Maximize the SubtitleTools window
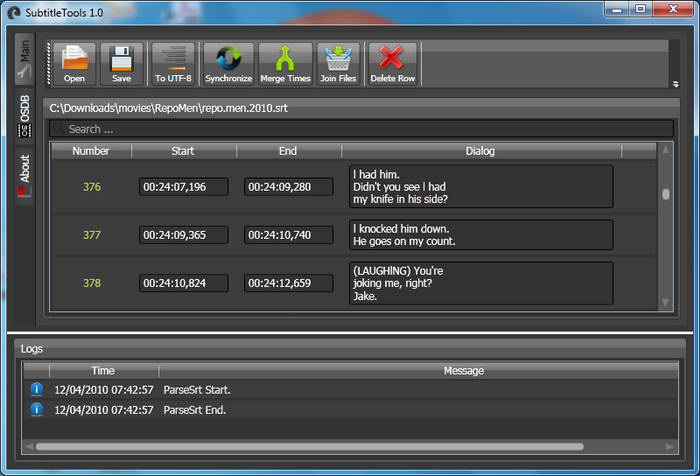This screenshot has width=700, height=476. click(x=641, y=9)
